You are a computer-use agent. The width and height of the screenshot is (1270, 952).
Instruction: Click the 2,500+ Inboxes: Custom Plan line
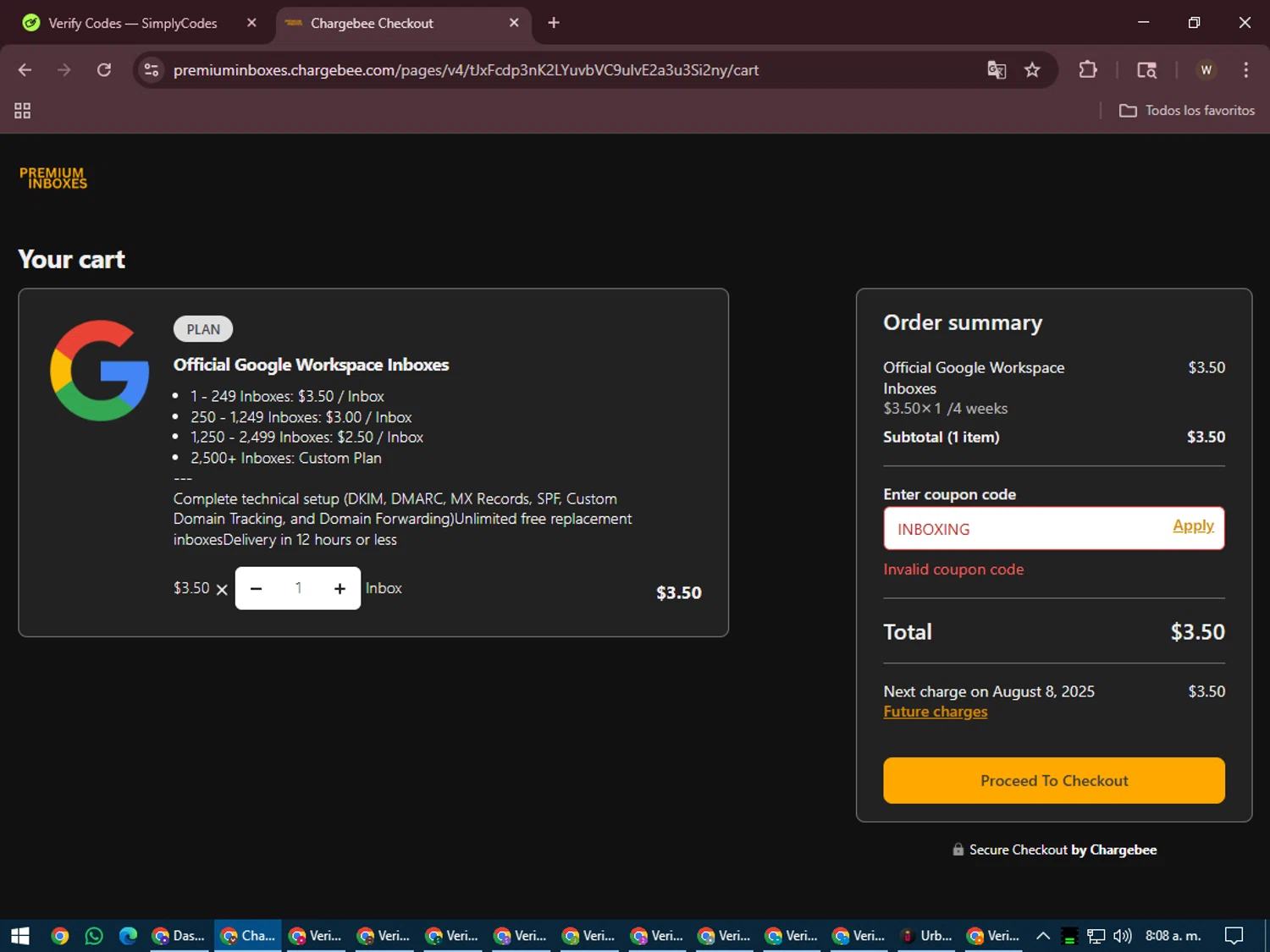(x=285, y=458)
